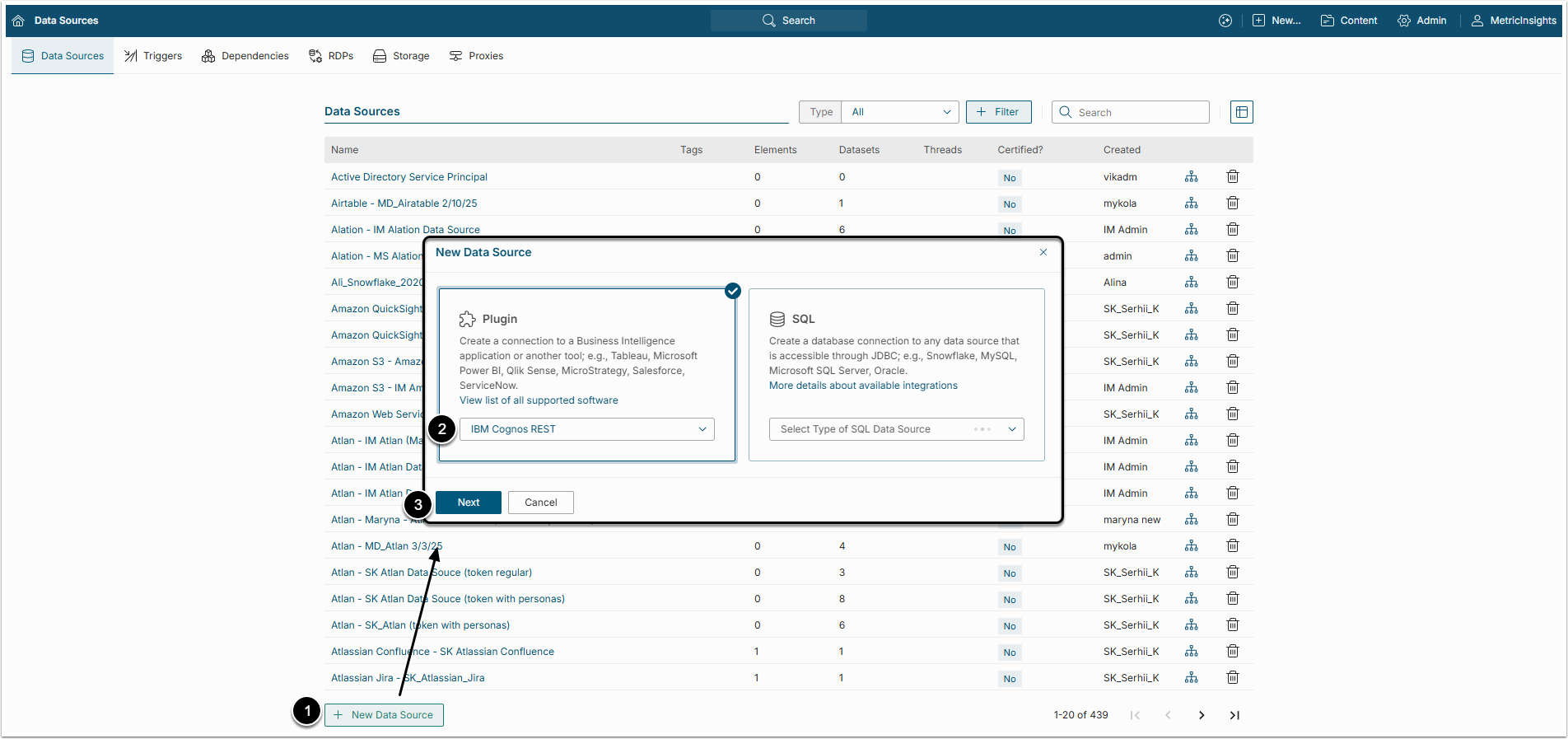Screen dimensions: 1568x739
Task: Open hierarchy icon for Atlan MD_Atlan 3/3/25
Action: point(1191,546)
